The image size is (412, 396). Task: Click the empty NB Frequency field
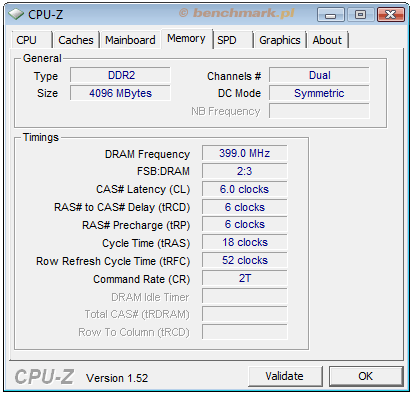[319, 111]
